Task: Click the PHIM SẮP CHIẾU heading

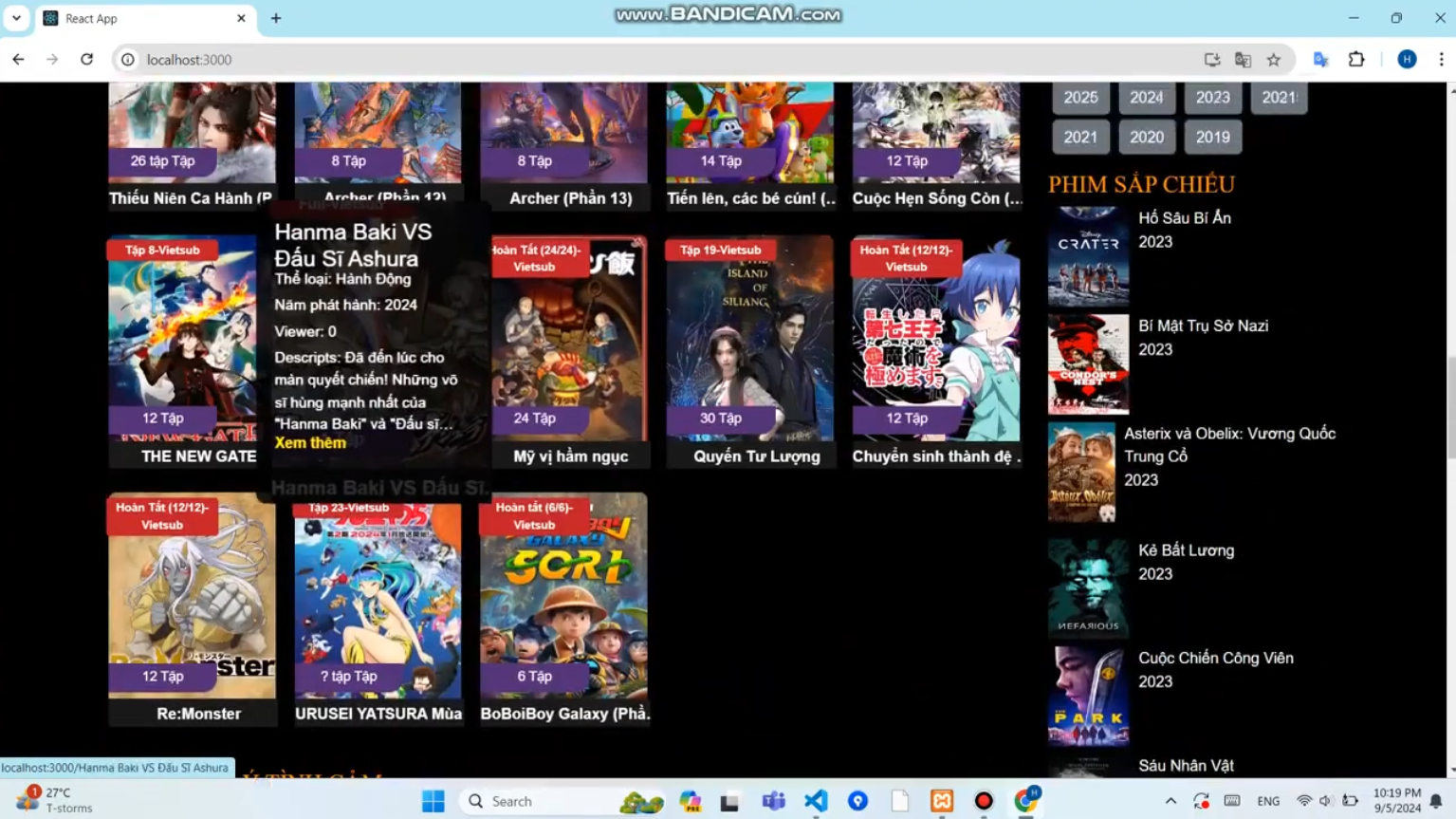Action: click(1141, 184)
